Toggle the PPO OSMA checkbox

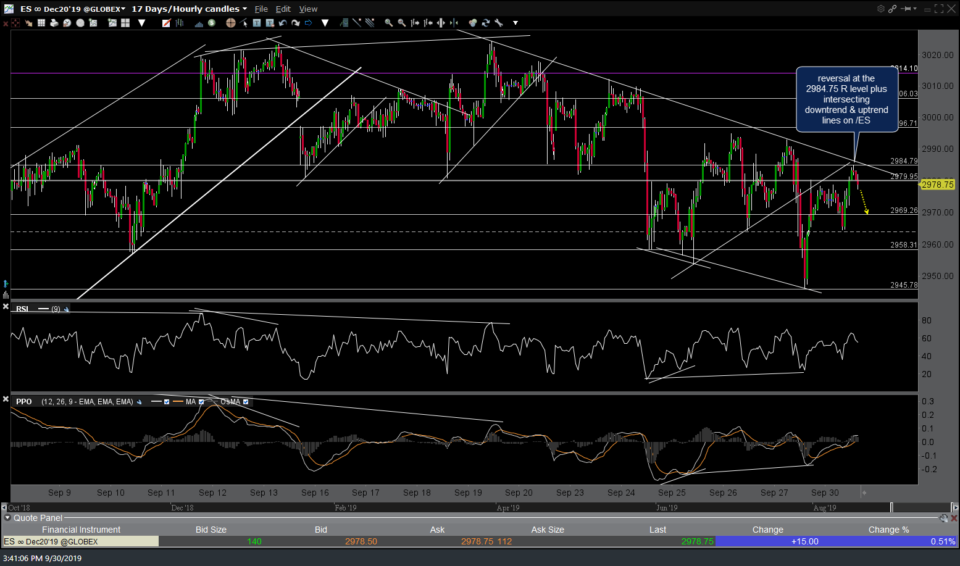click(246, 402)
